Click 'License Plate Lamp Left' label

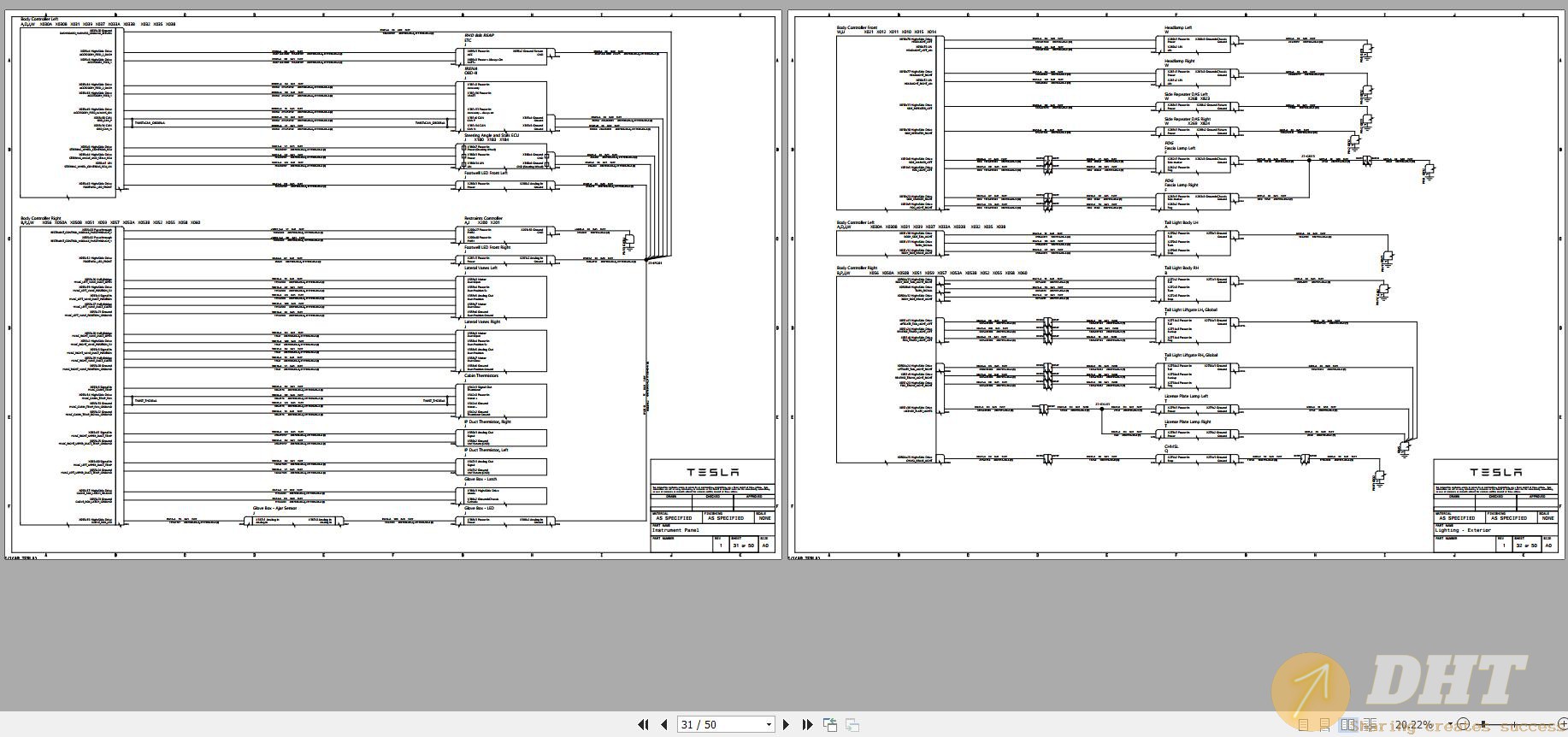tap(1186, 396)
